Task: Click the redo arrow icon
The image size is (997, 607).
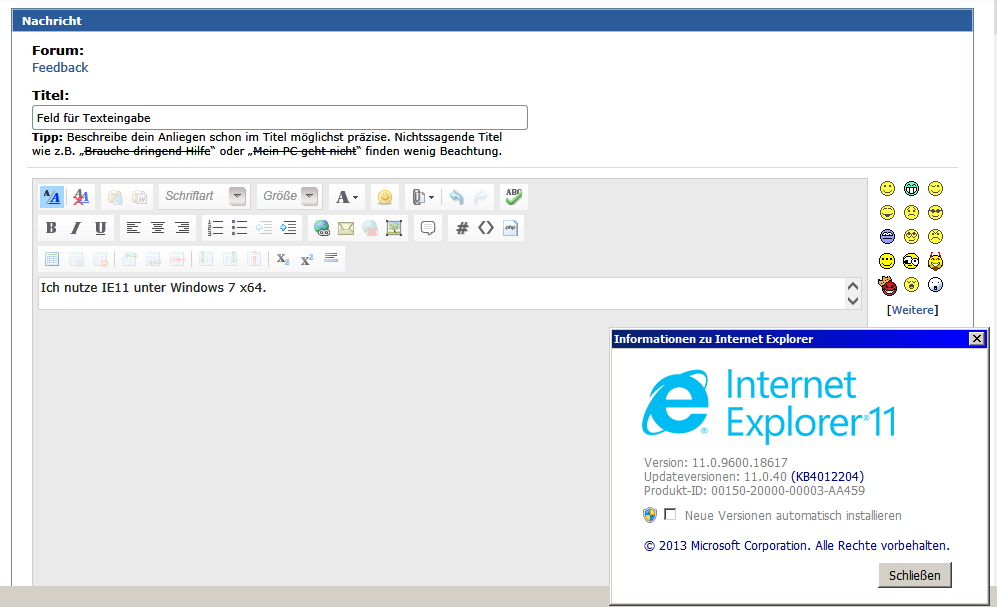Action: 481,197
